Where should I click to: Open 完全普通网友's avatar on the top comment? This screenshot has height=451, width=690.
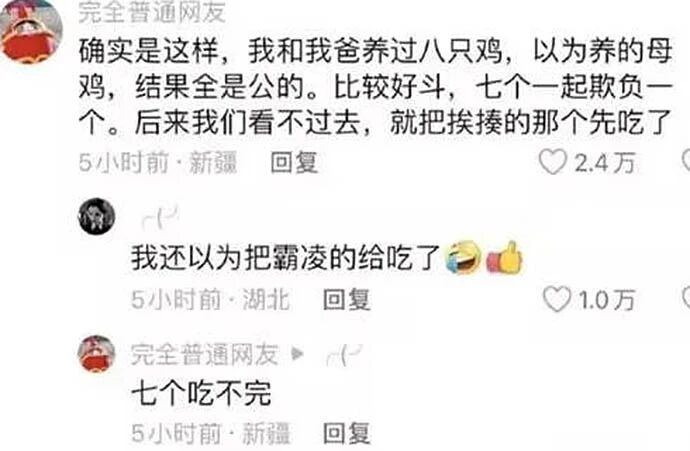click(x=31, y=31)
